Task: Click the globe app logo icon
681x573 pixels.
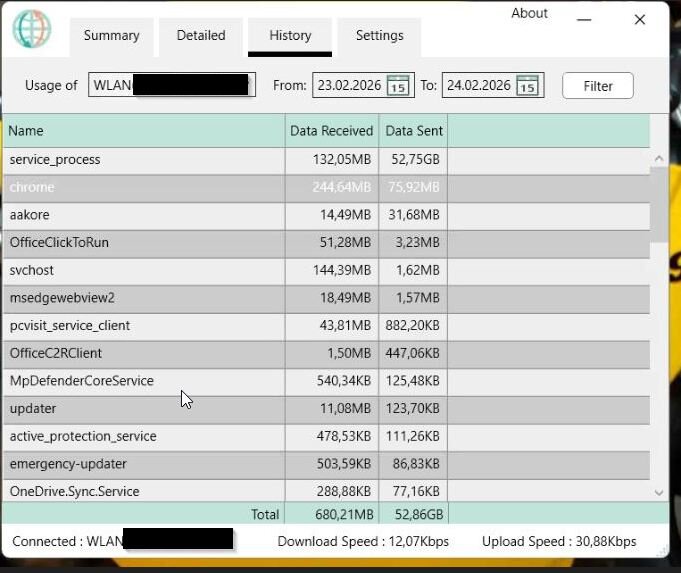Action: pos(32,29)
